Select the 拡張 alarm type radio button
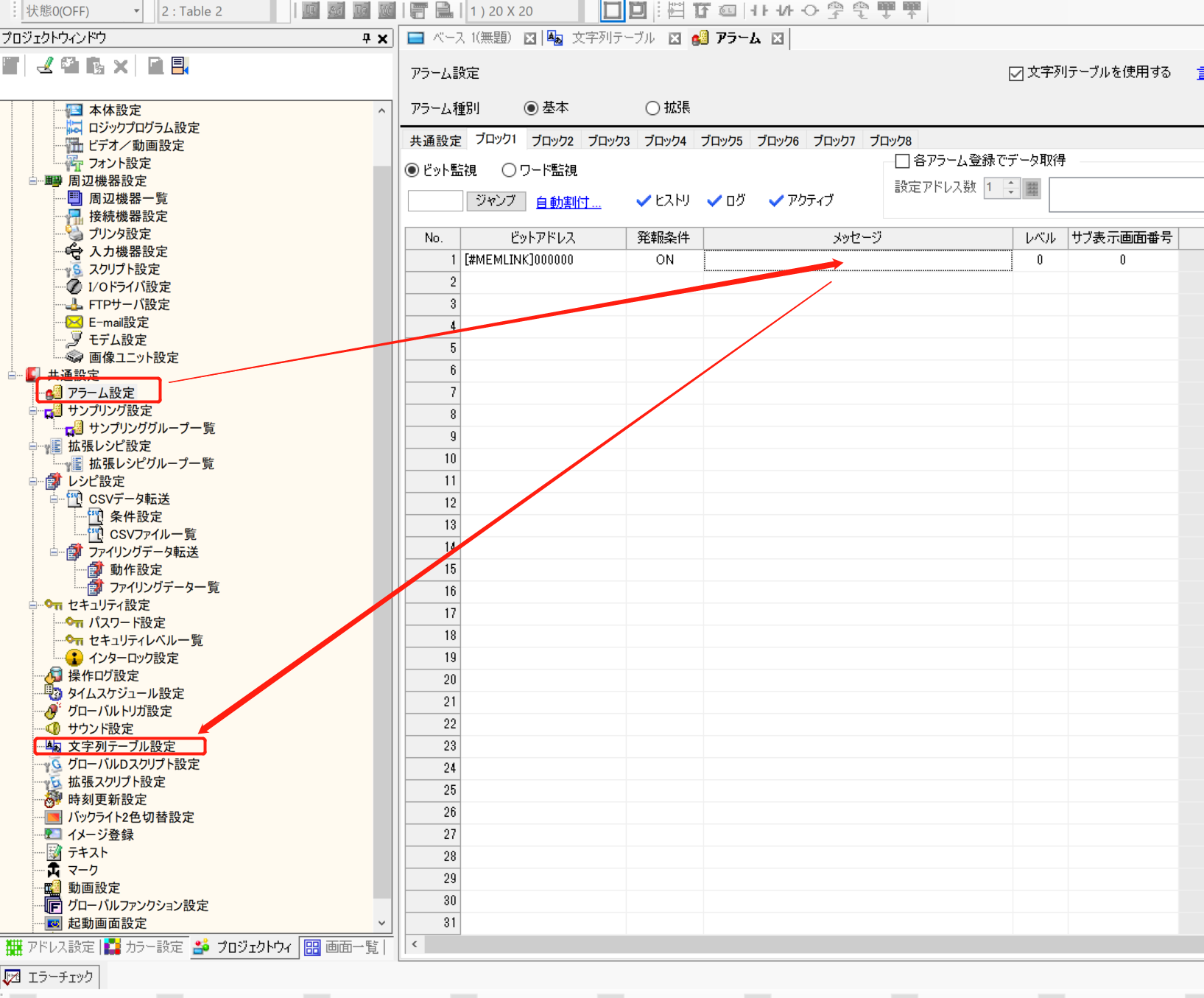 (652, 108)
